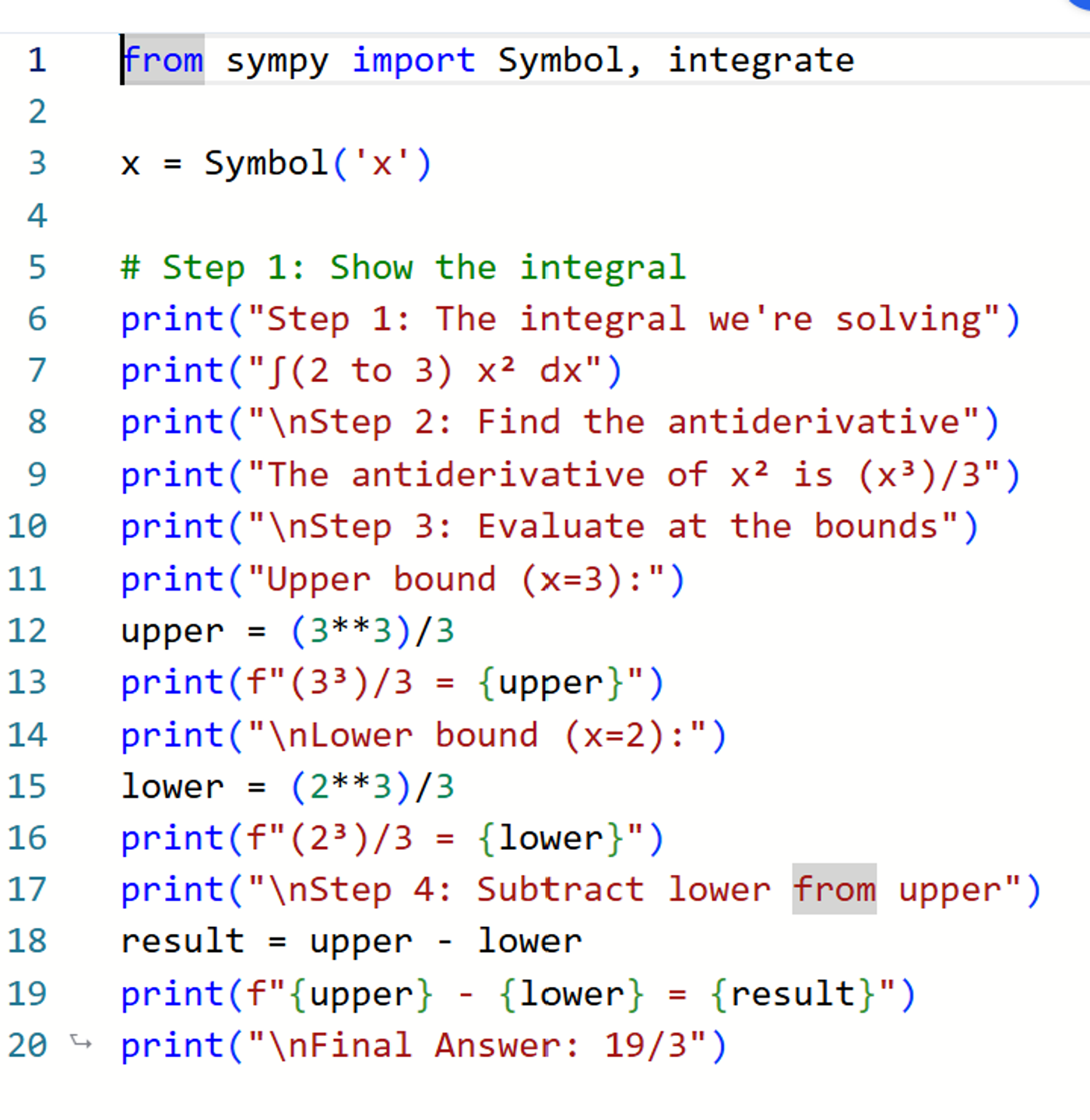Click line number 2 beside the blank line
The image size is (1090, 1120).
click(x=37, y=112)
